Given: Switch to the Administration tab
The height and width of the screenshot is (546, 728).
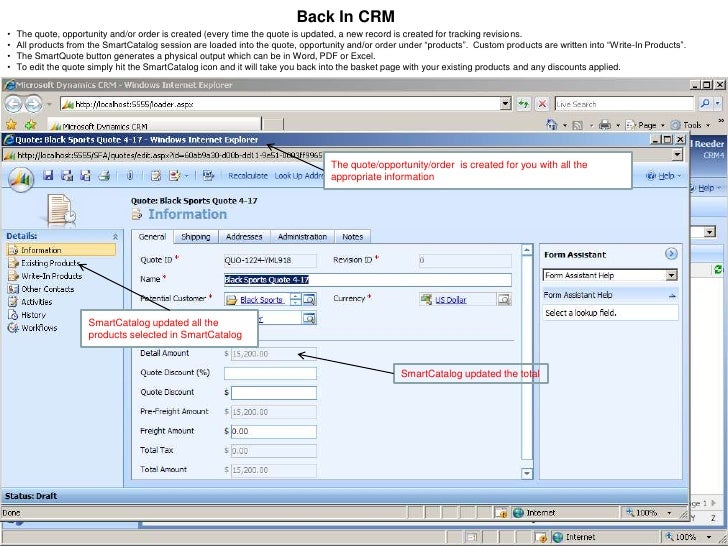Looking at the screenshot, I should tap(302, 237).
